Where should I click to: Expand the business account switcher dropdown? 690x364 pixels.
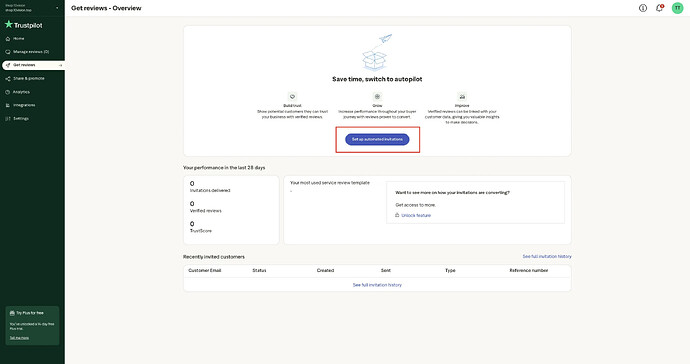[x=57, y=8]
